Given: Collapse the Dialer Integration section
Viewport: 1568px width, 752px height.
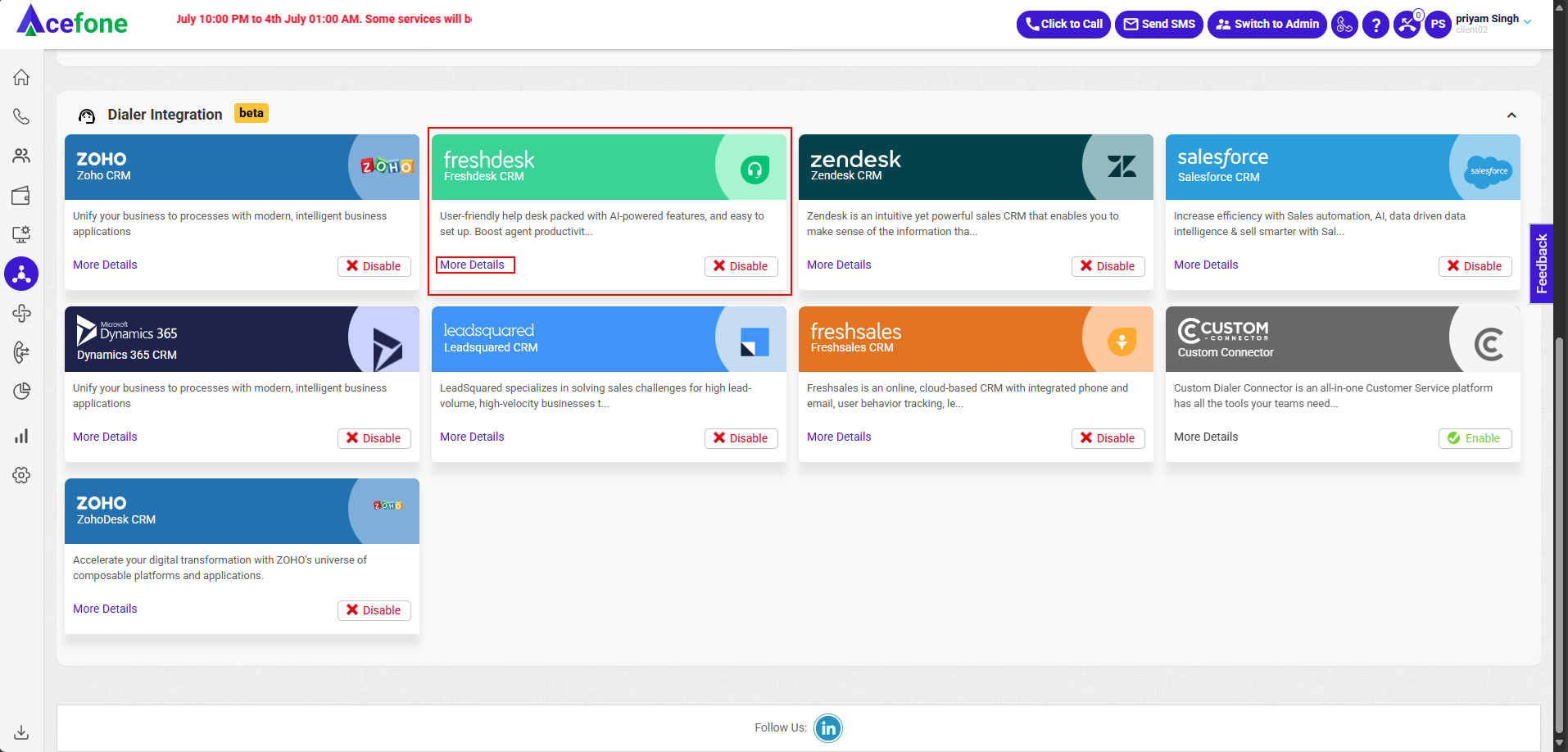Looking at the screenshot, I should (1511, 116).
